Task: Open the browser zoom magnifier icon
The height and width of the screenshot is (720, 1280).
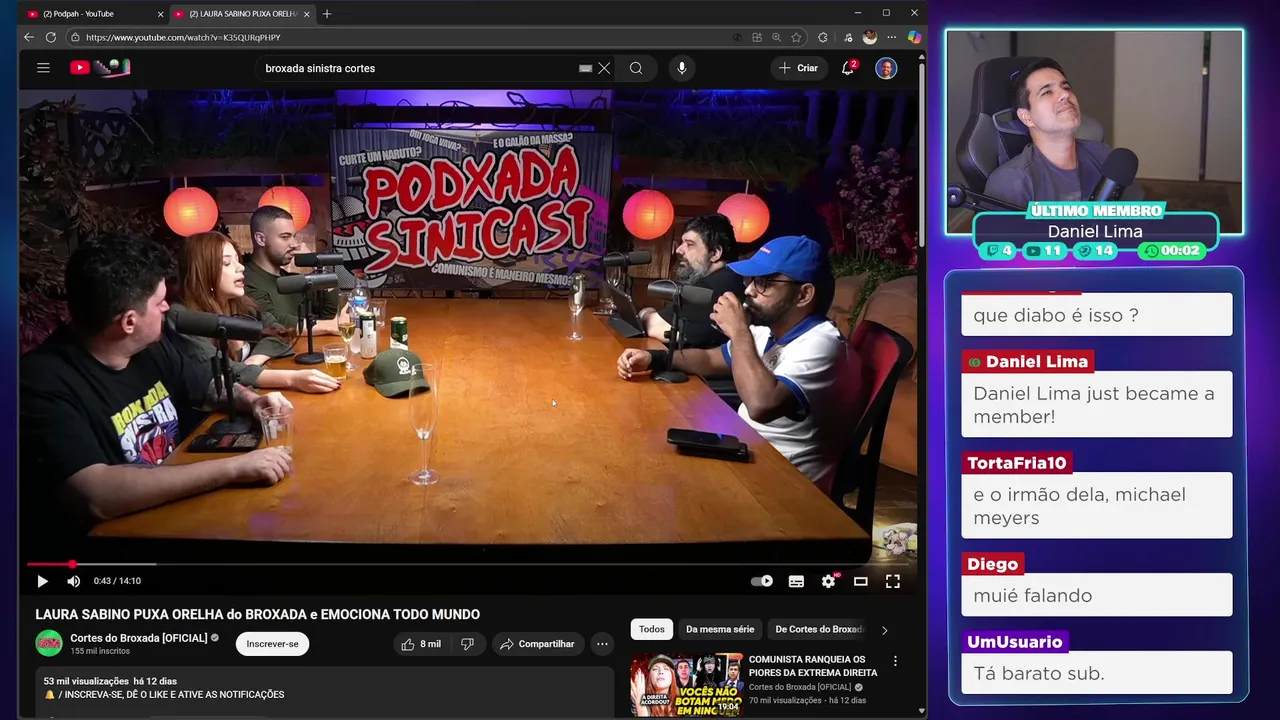Action: pyautogui.click(x=776, y=37)
